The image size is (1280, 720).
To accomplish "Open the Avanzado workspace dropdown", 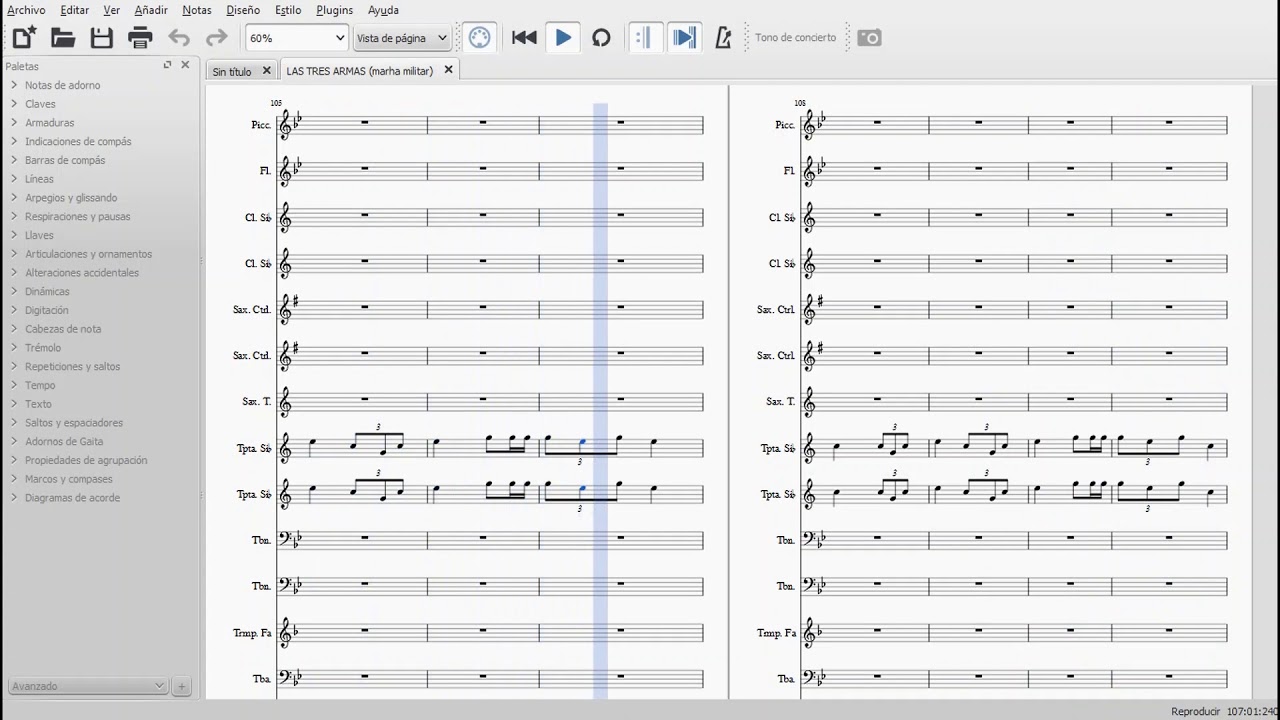I will (87, 686).
